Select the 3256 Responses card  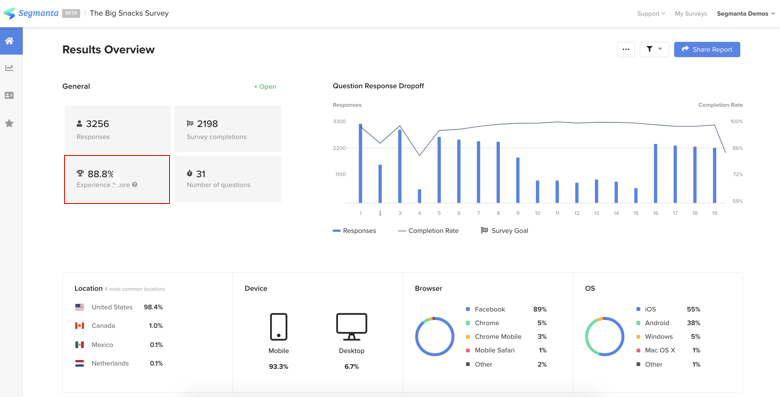click(118, 128)
